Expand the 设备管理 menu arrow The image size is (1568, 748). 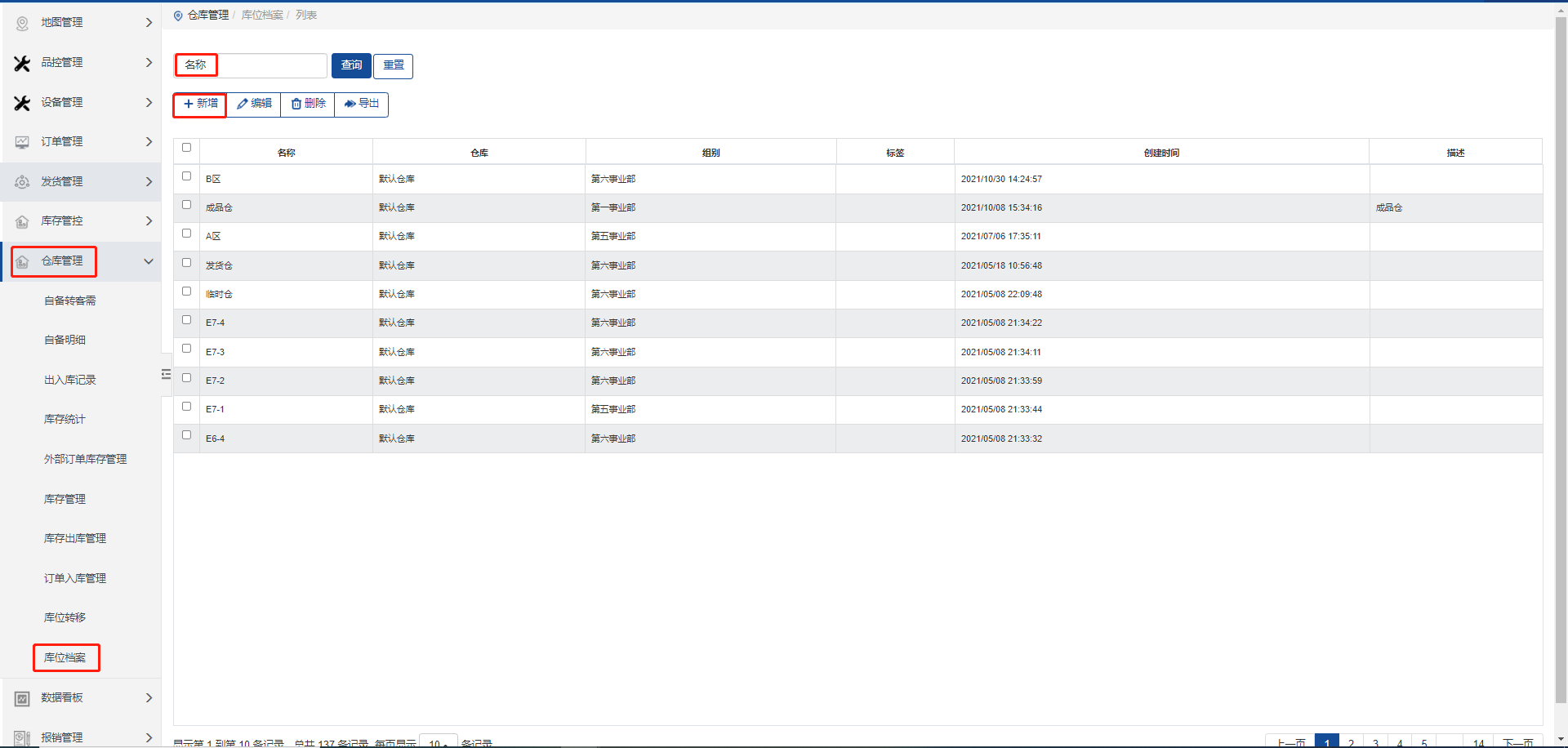(x=149, y=102)
